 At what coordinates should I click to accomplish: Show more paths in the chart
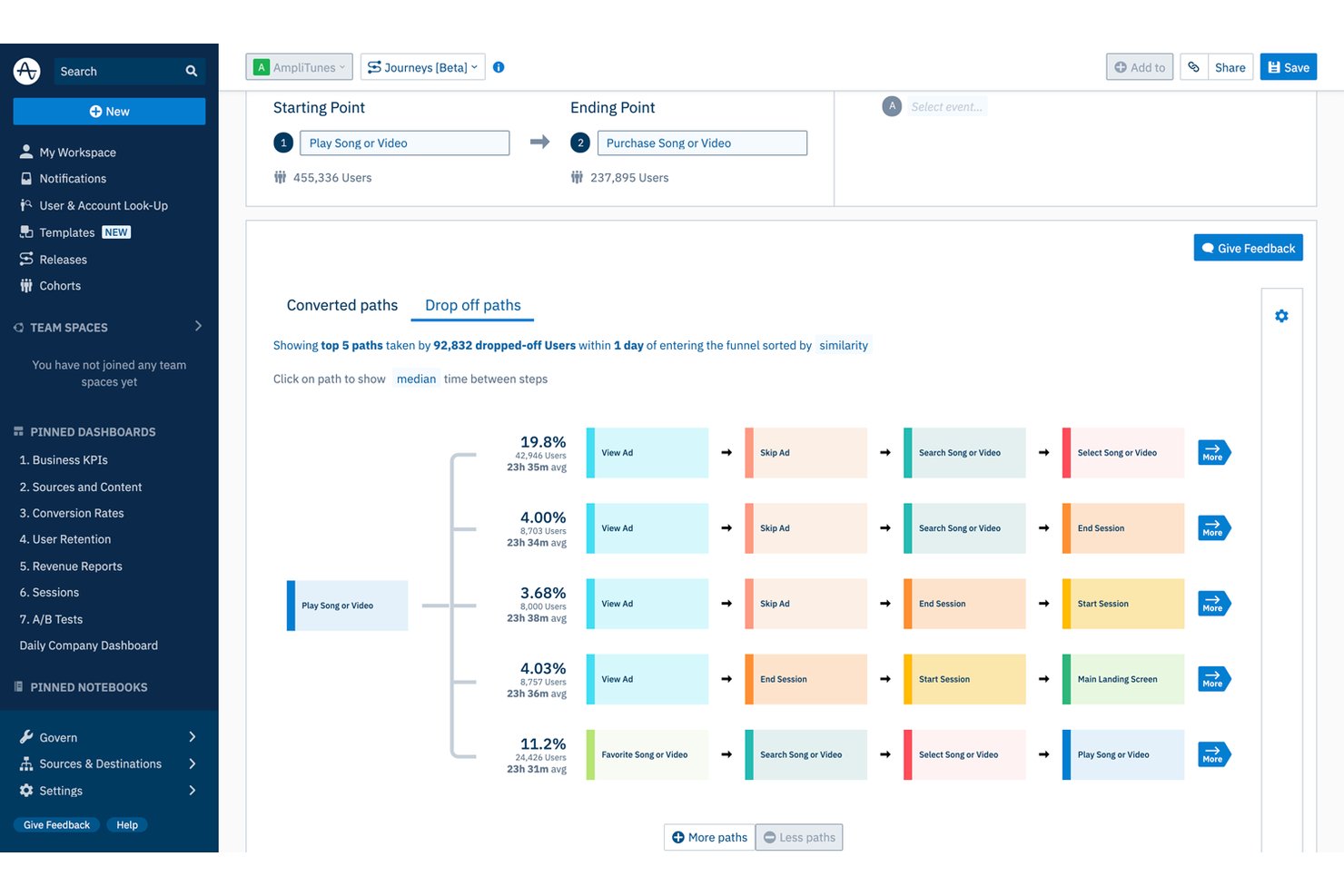tap(709, 837)
